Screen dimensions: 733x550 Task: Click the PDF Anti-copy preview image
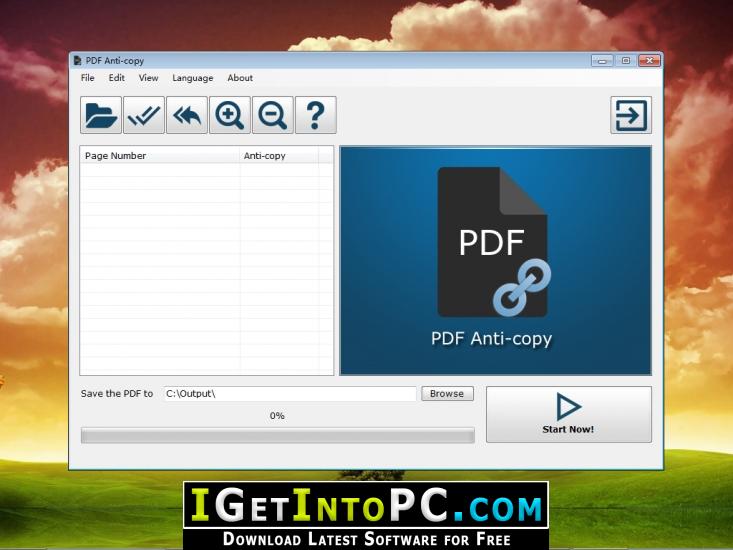click(x=495, y=261)
